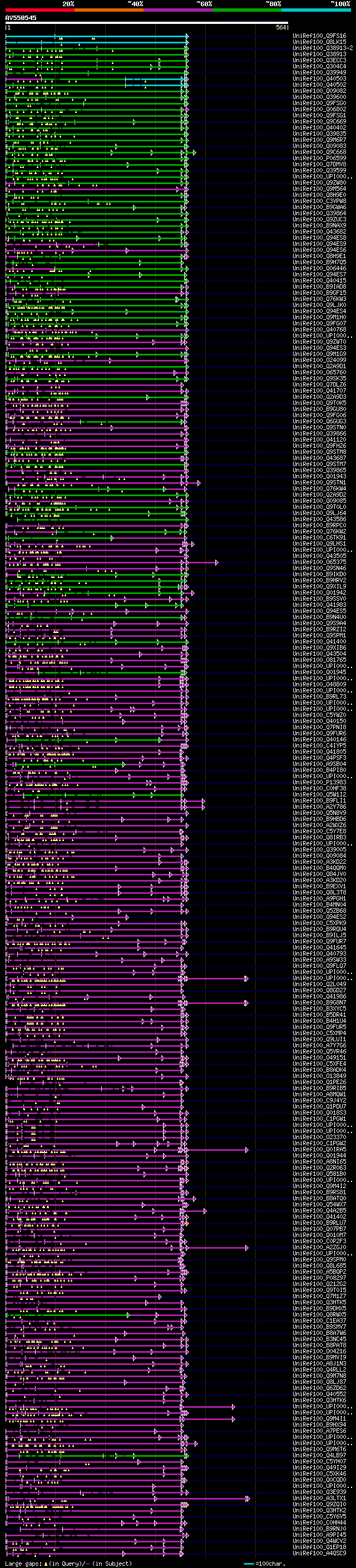The image size is (356, 1568).
Task: Select label UniRef100_Q9FLQ7
Action: tap(319, 966)
